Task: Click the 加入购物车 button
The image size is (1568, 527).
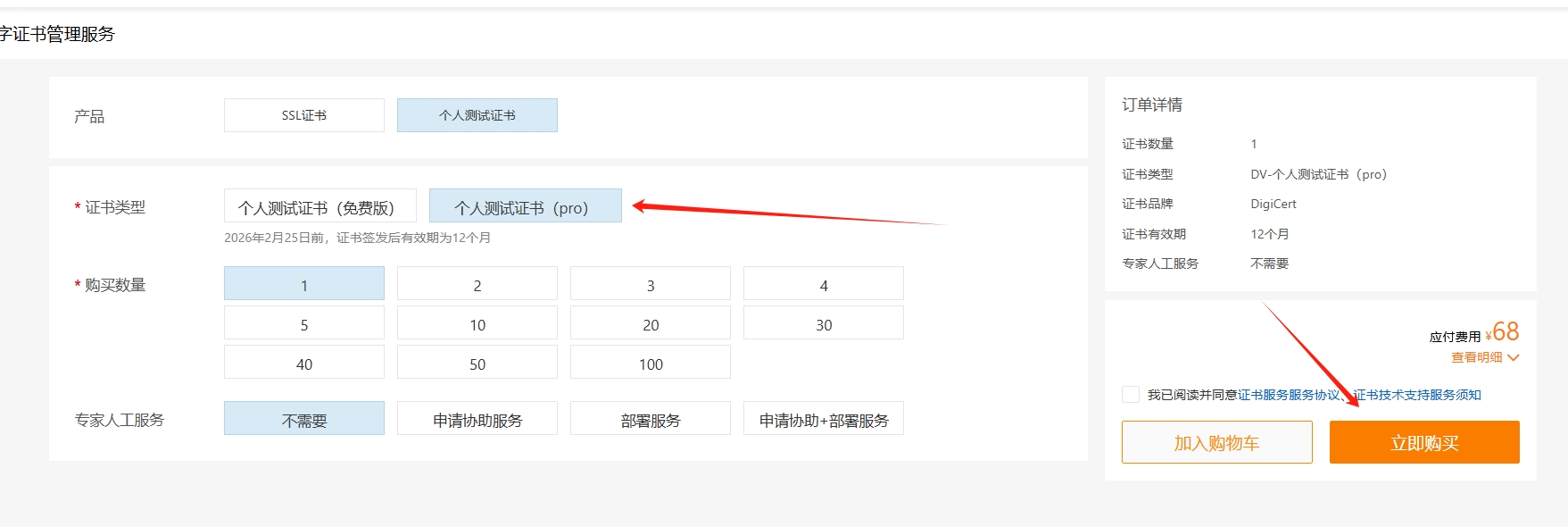Action: [1216, 442]
